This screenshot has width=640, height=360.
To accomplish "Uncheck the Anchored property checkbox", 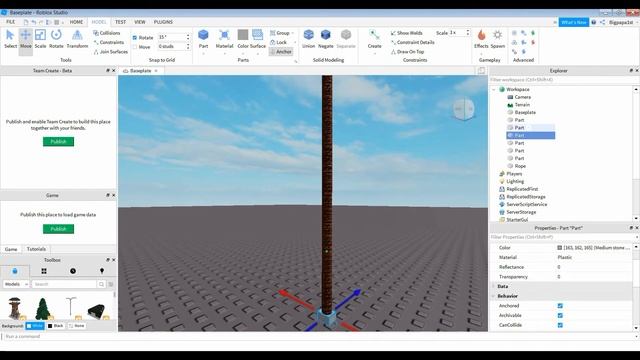I will (560, 306).
